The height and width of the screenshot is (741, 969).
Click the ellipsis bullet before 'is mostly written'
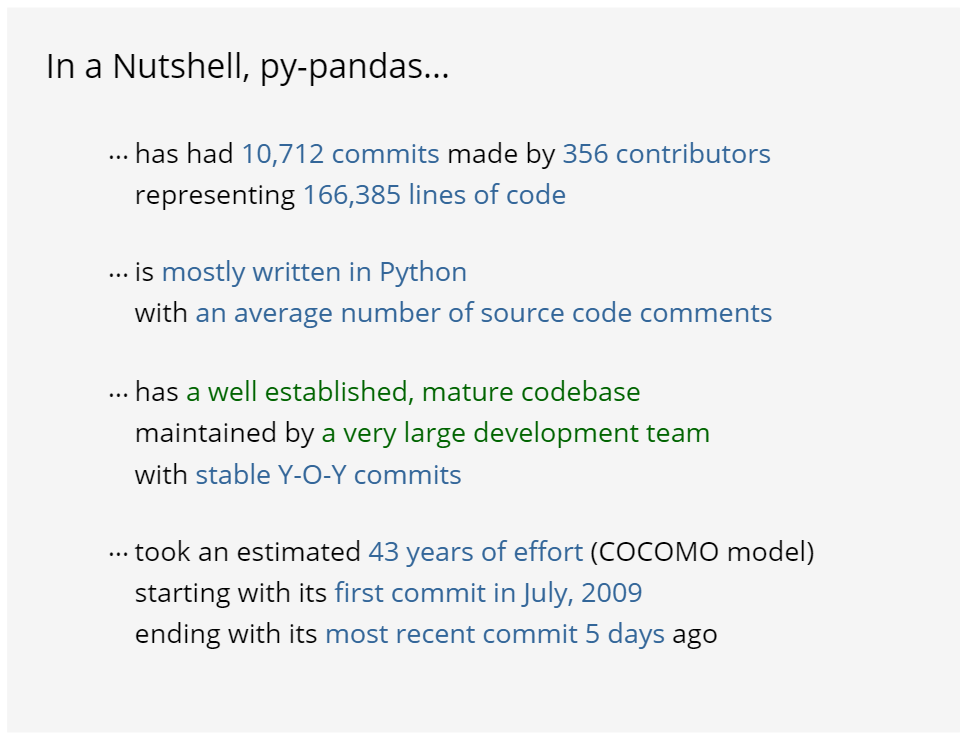click(118, 274)
